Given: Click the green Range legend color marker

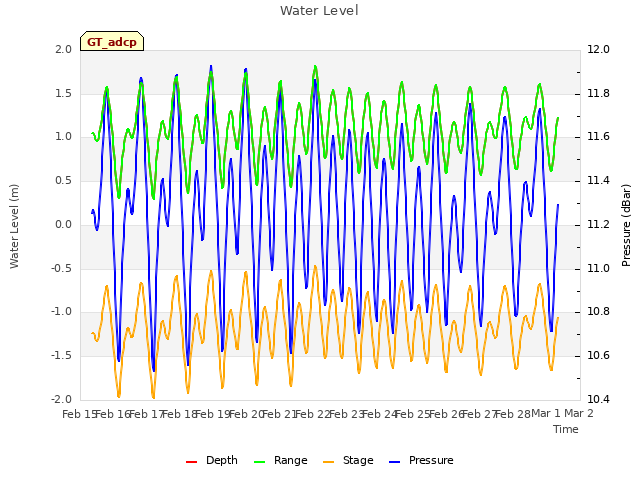Looking at the screenshot, I should click(259, 462).
